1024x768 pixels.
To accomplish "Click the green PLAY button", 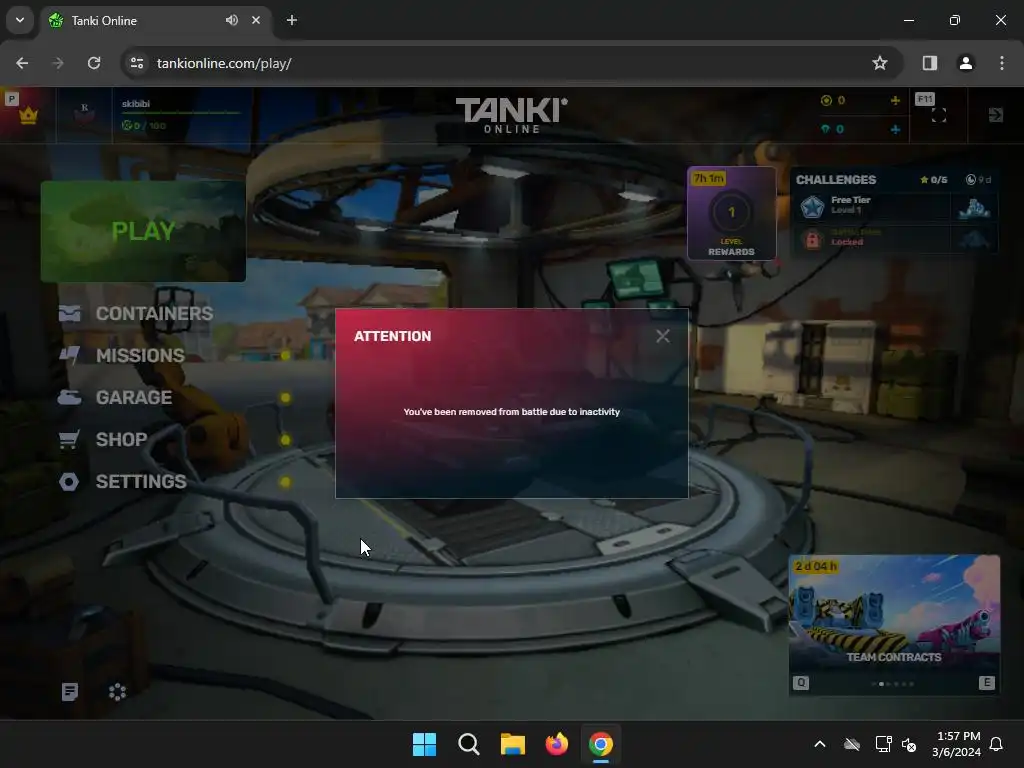I will point(143,231).
